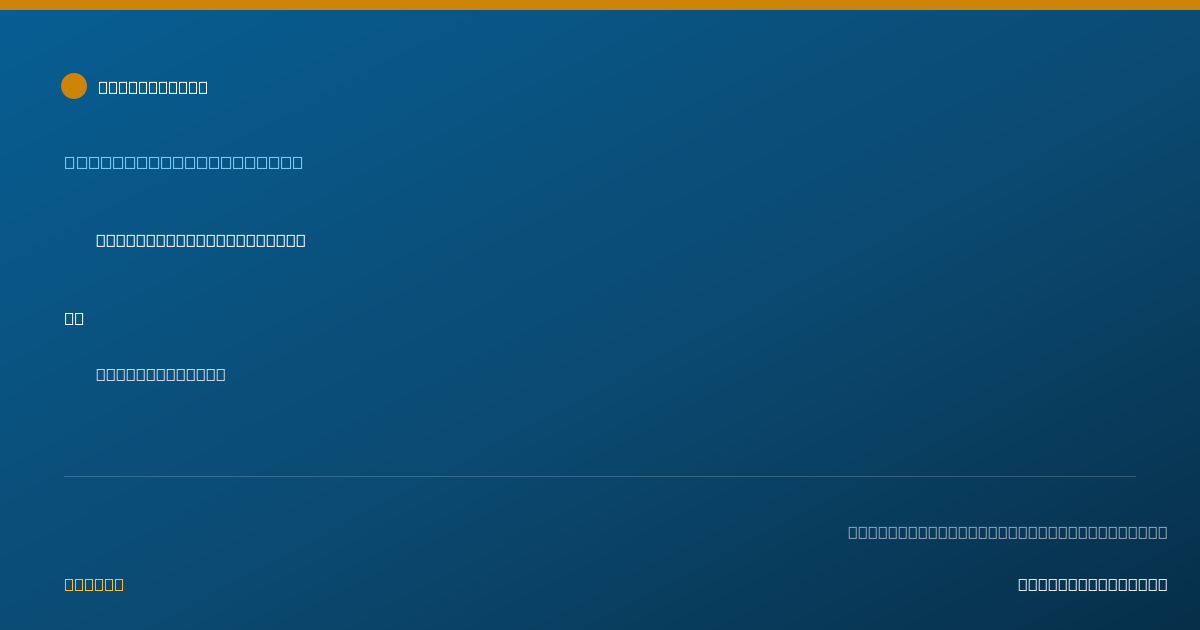Open the light blue headline text
The height and width of the screenshot is (630, 1200).
click(184, 162)
